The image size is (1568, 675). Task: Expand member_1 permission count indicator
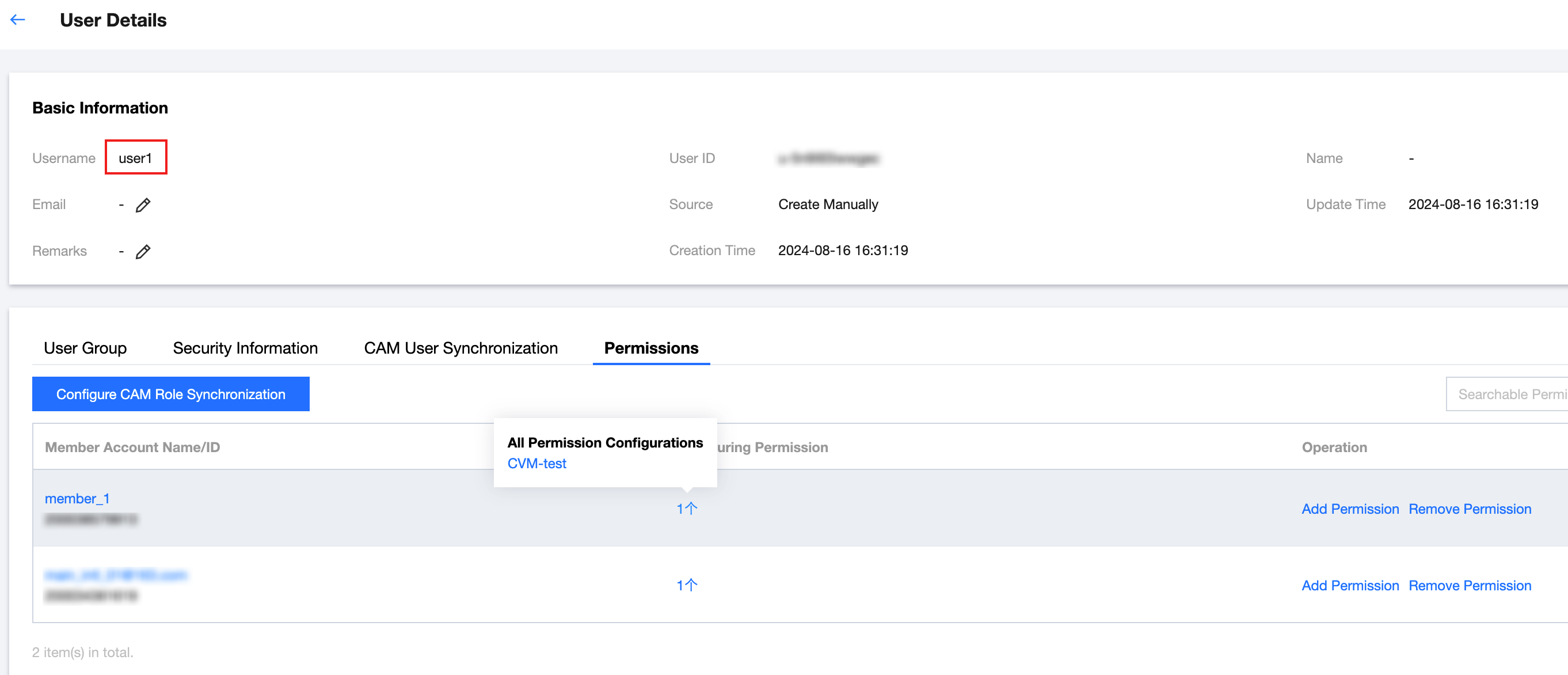(x=687, y=509)
